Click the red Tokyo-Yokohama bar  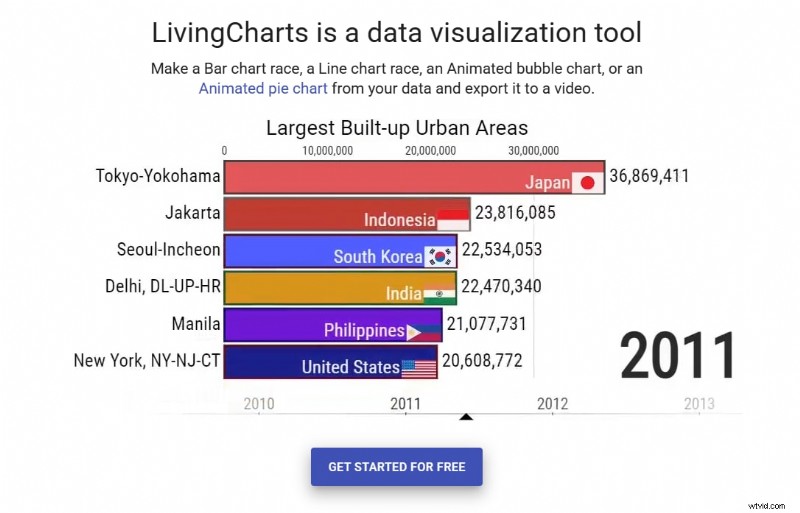pos(370,176)
